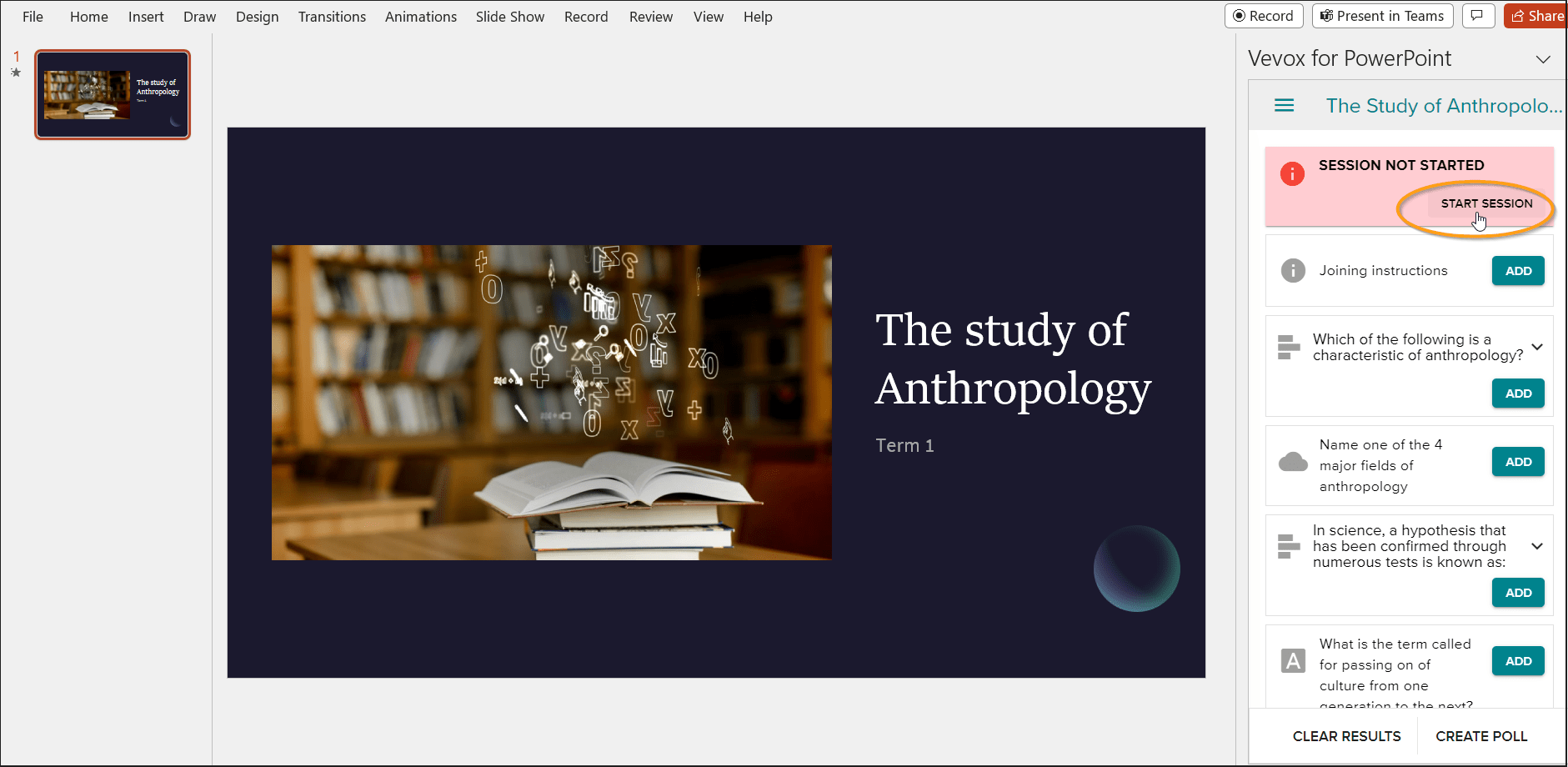
Task: Start the Vevox session
Action: 1486,203
